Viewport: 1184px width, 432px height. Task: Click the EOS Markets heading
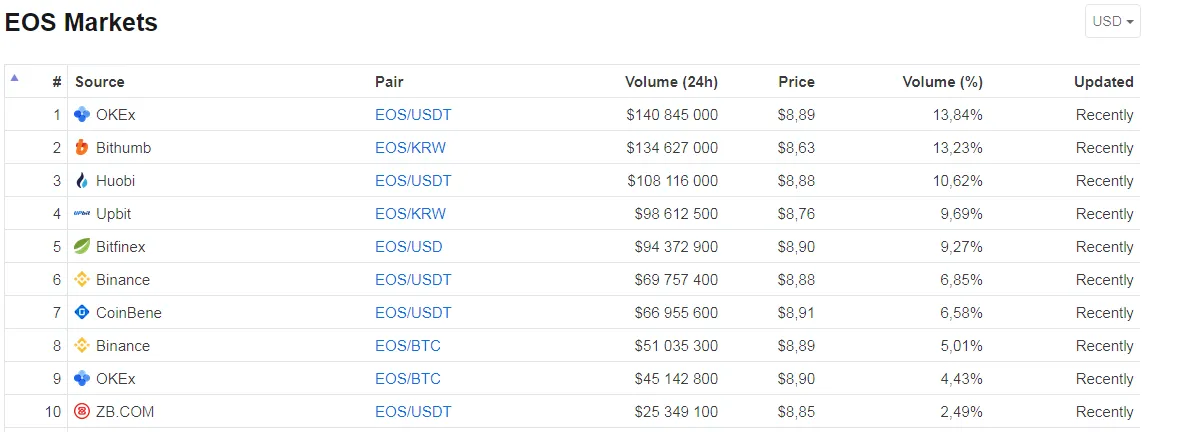[x=81, y=22]
